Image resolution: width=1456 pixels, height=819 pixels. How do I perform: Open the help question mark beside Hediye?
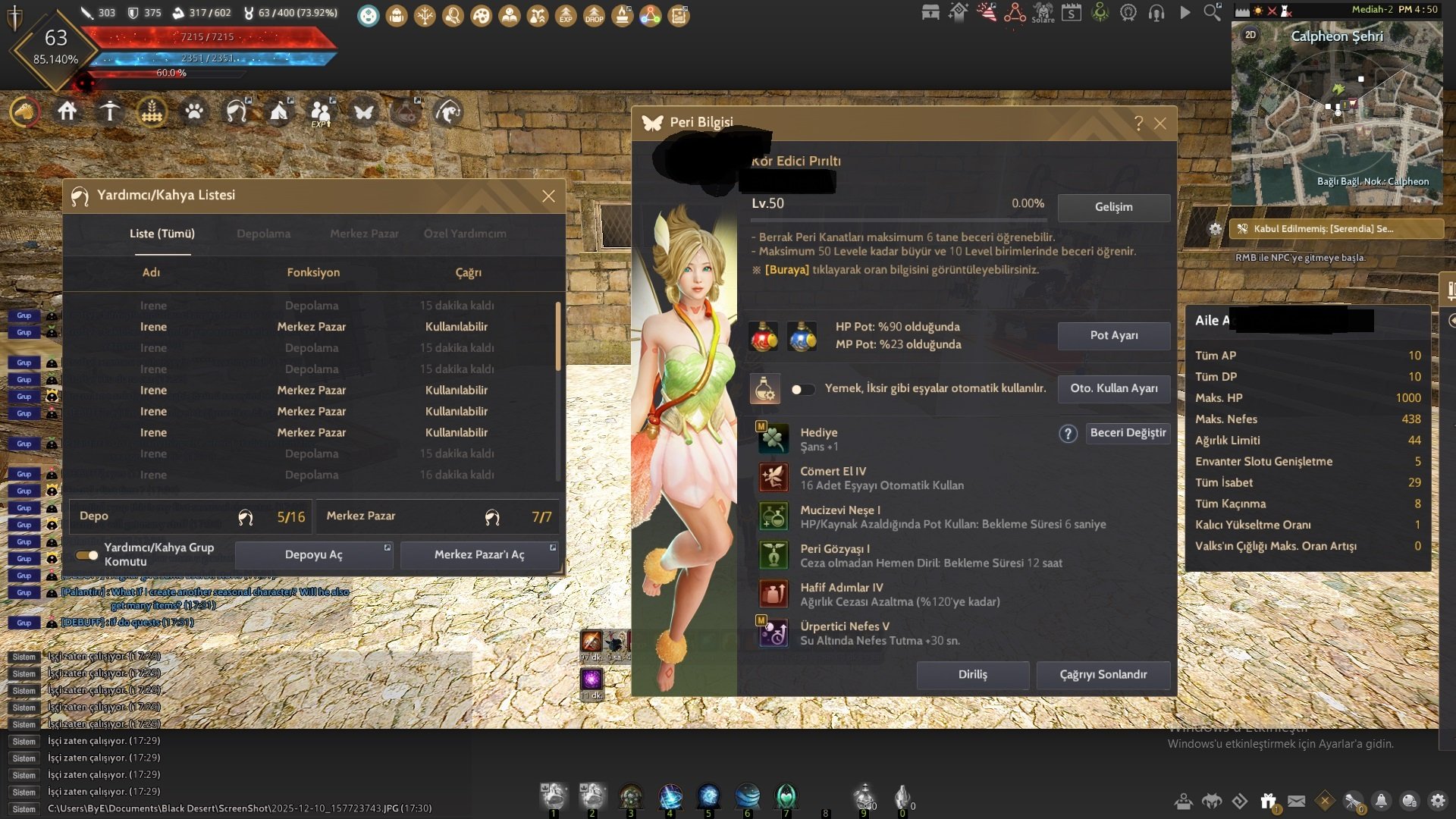pos(1068,434)
